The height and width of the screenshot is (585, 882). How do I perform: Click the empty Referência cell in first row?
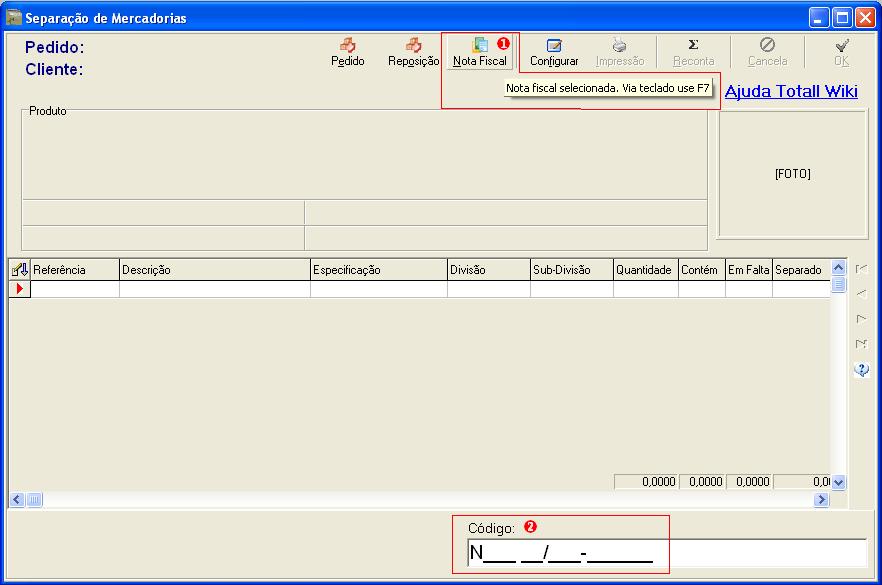[75, 289]
